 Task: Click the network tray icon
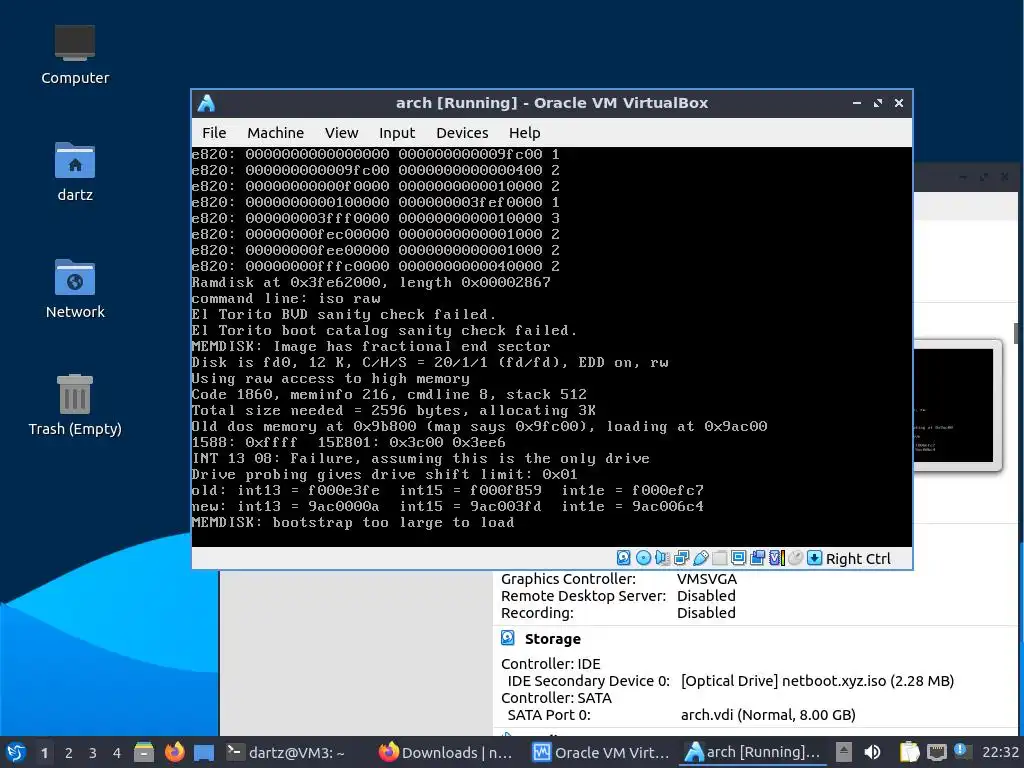[936, 752]
